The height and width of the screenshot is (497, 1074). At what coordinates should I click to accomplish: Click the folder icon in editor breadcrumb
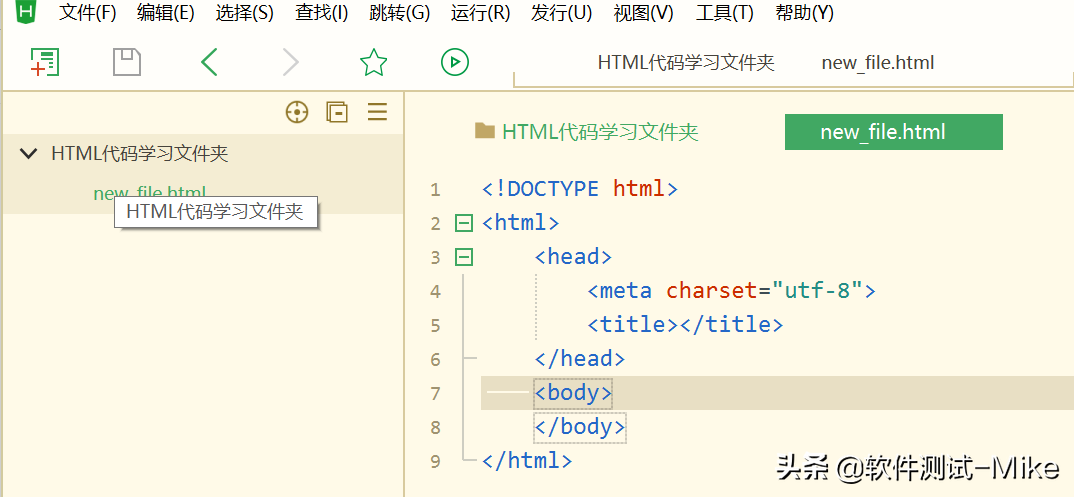(484, 131)
